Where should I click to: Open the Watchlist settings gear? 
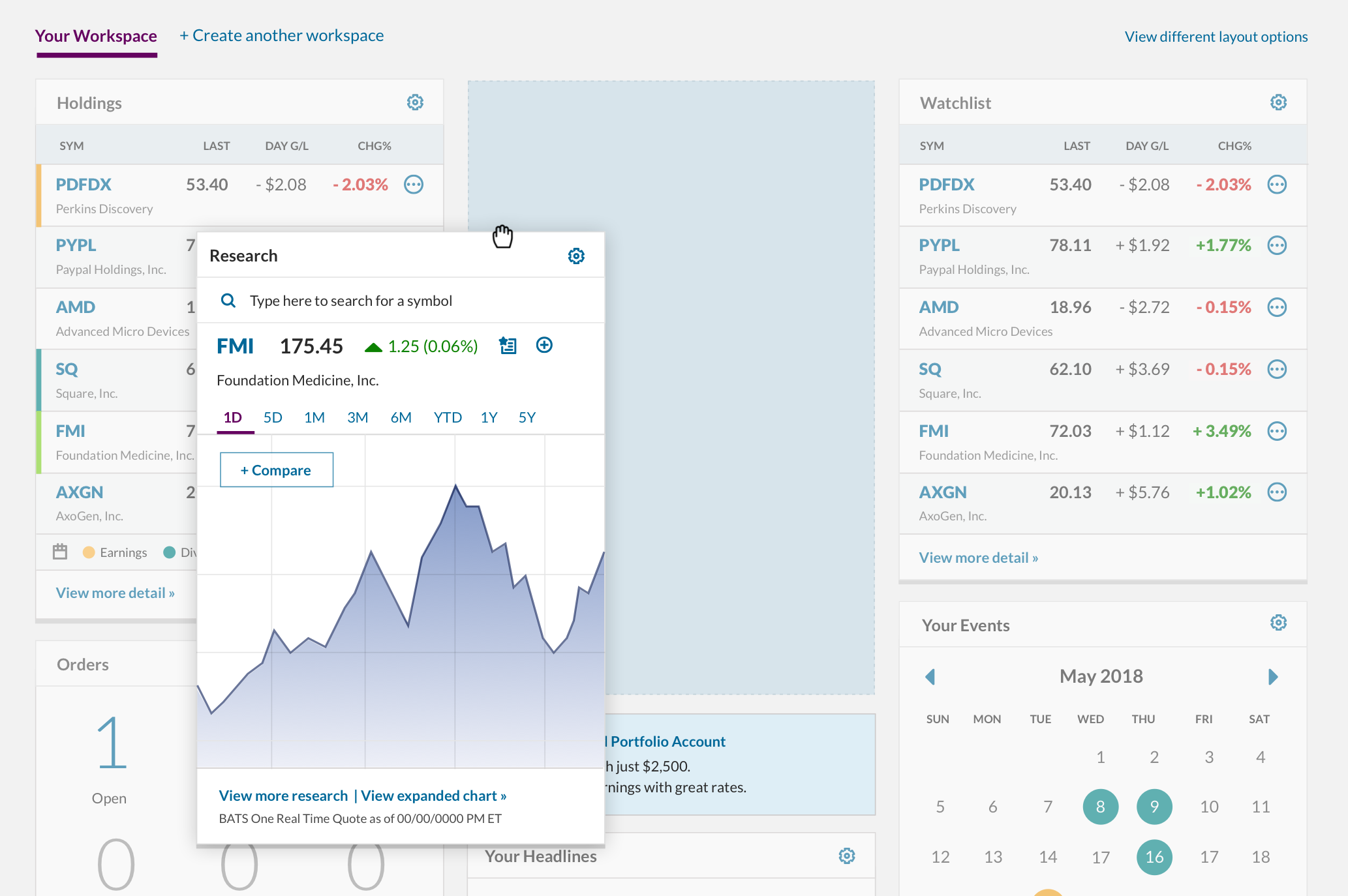[x=1278, y=102]
